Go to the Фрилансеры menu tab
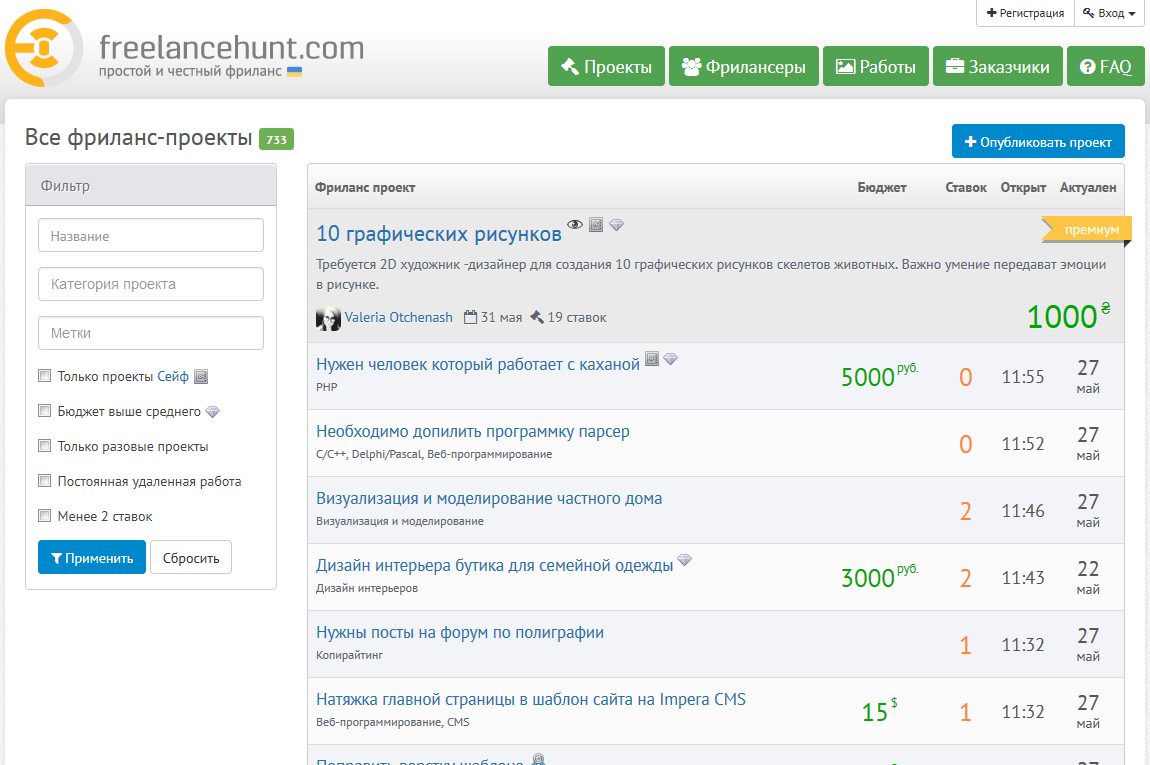The width and height of the screenshot is (1150, 765). click(743, 67)
